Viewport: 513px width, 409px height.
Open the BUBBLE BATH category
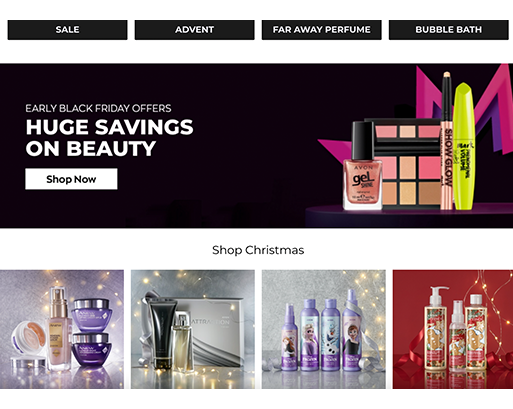448,30
